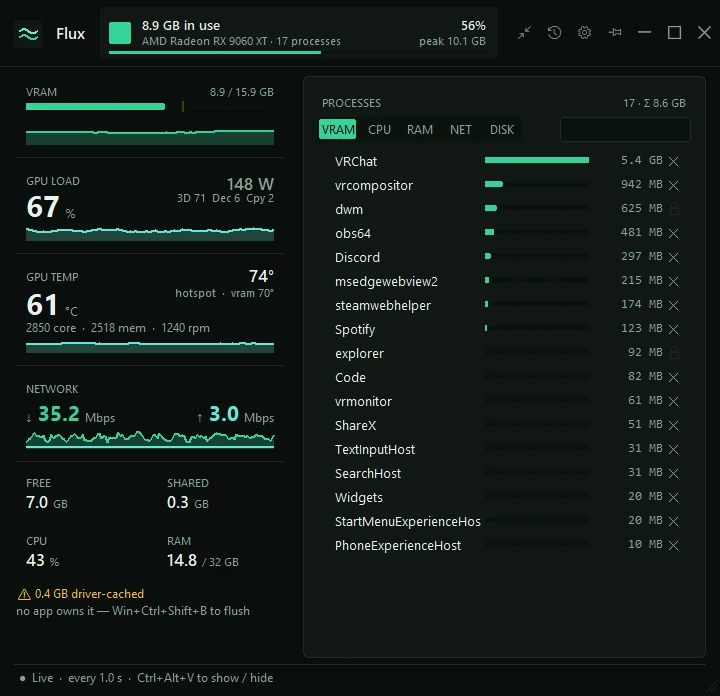Open the history clock icon
Image resolution: width=720 pixels, height=696 pixels.
[554, 33]
